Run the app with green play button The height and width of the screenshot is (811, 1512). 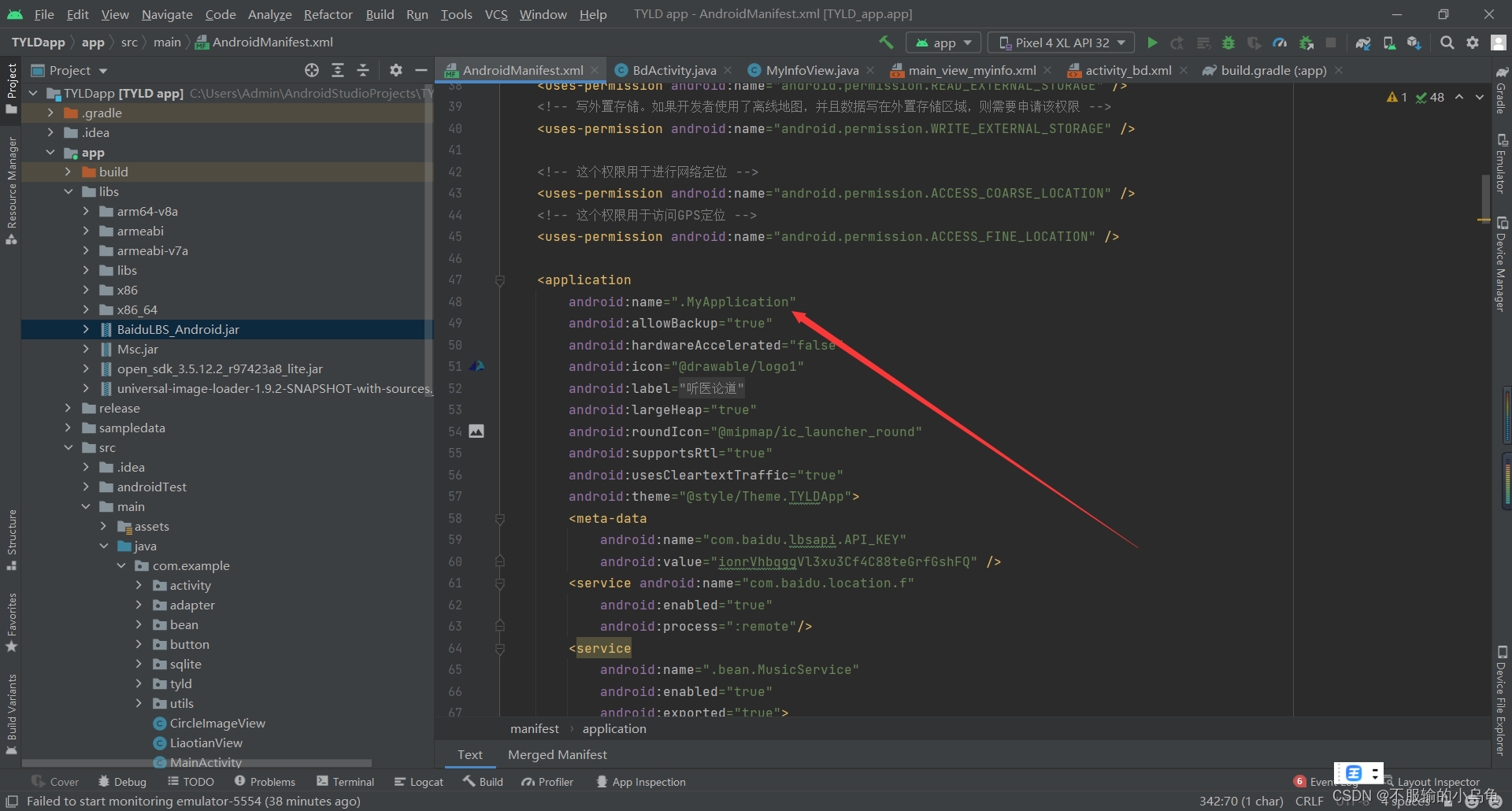[x=1152, y=43]
